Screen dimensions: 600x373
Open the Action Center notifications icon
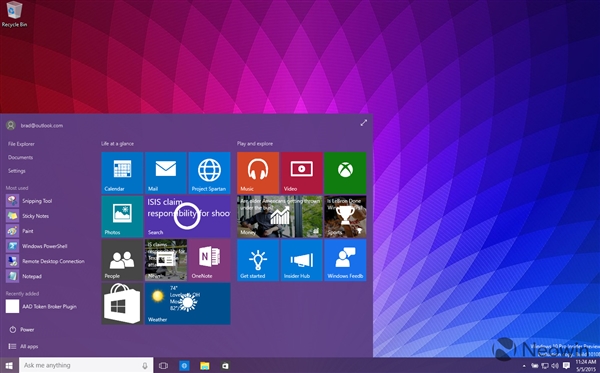(x=566, y=366)
